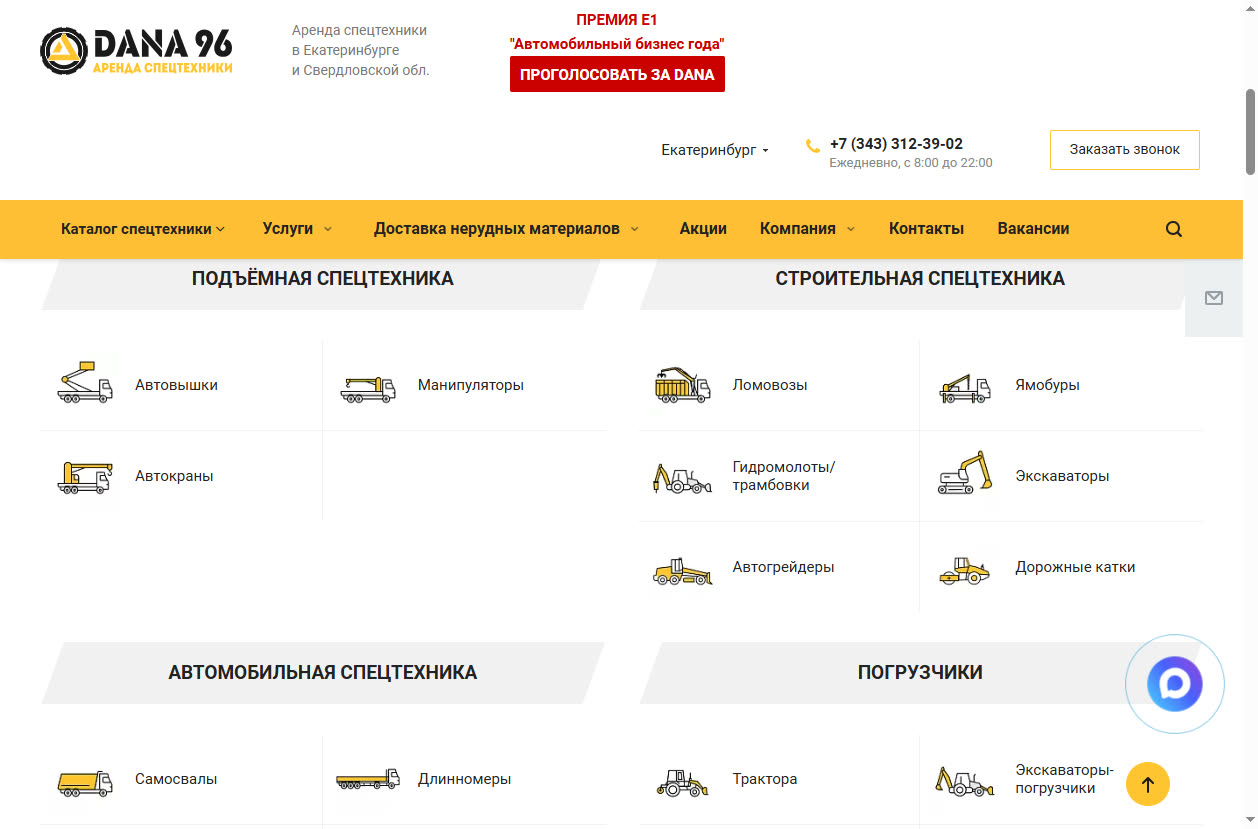Click the ПРОГОЛОСОВАТЬ ЗА DANA button
This screenshot has height=829, width=1258.
pyautogui.click(x=617, y=74)
